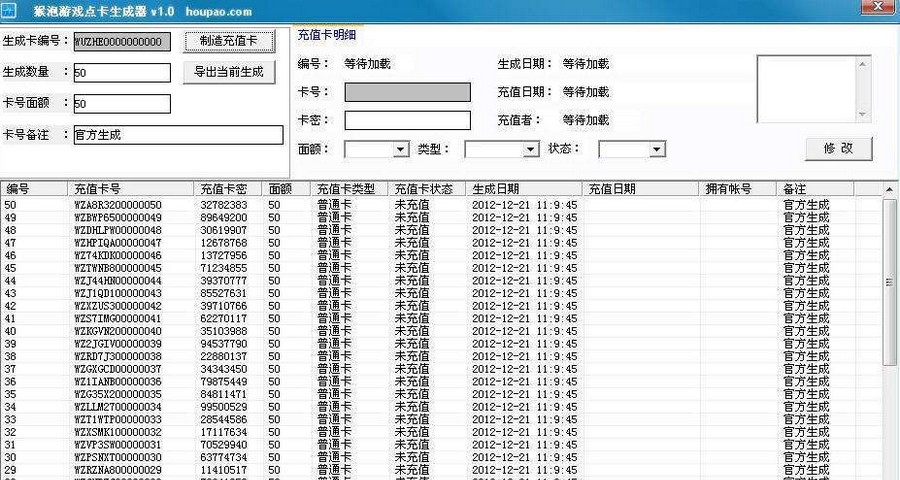
Task: Click card password 28544586
Action: click(224, 420)
